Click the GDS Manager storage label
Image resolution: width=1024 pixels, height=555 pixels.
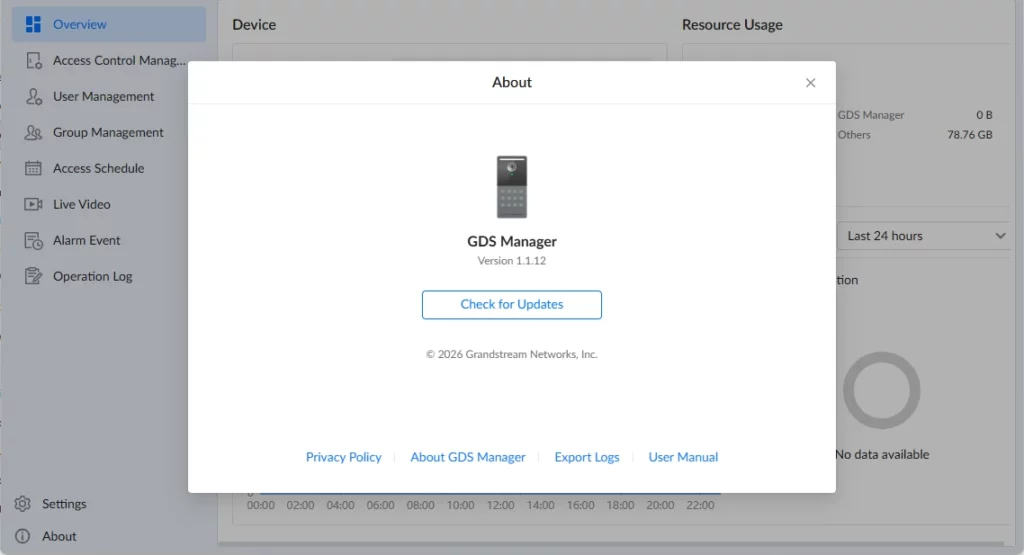point(871,115)
